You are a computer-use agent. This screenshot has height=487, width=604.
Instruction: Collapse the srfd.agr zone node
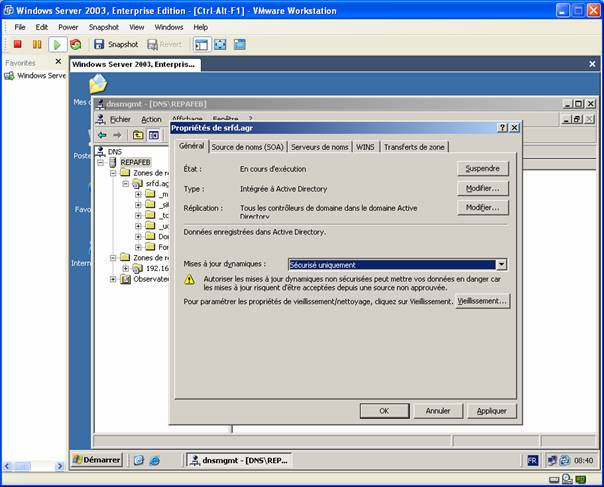pos(126,184)
